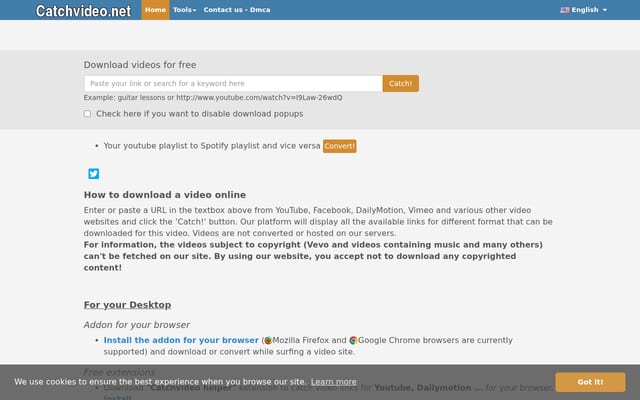Click the 'Check here if you want to disable download popups' label
Screen dimensions: 640x400
200,114
